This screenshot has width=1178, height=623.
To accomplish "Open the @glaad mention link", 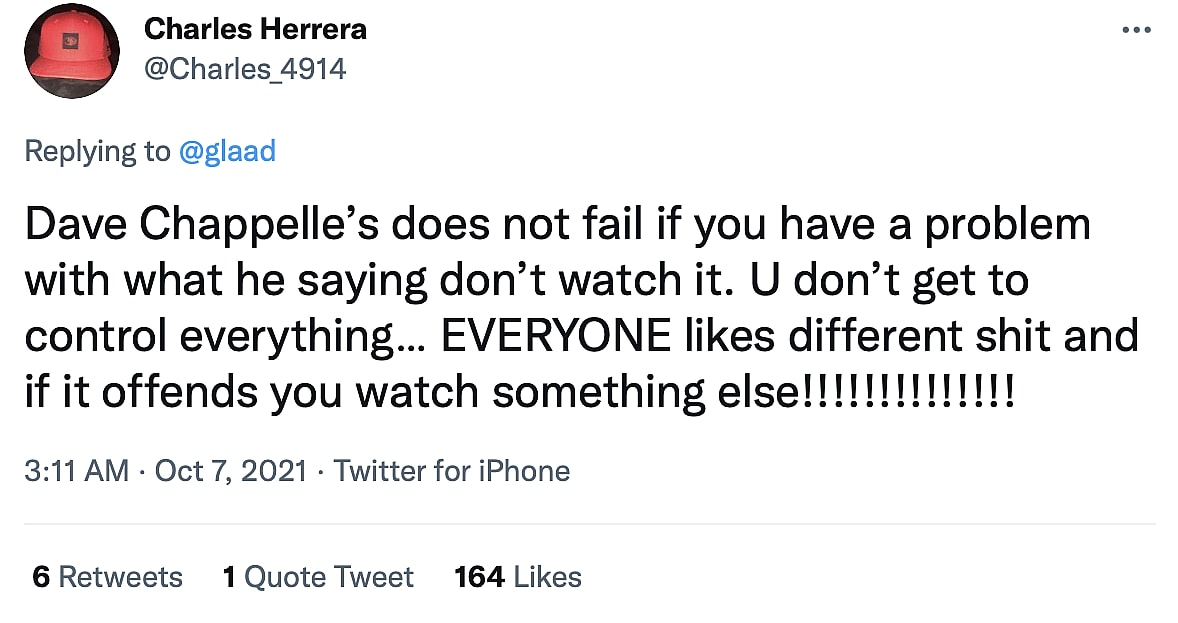I will click(x=227, y=151).
